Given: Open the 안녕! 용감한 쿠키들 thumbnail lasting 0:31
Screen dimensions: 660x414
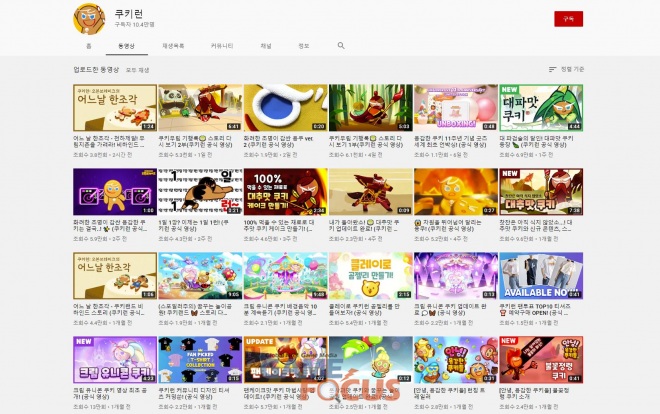Looking at the screenshot, I should coord(456,360).
